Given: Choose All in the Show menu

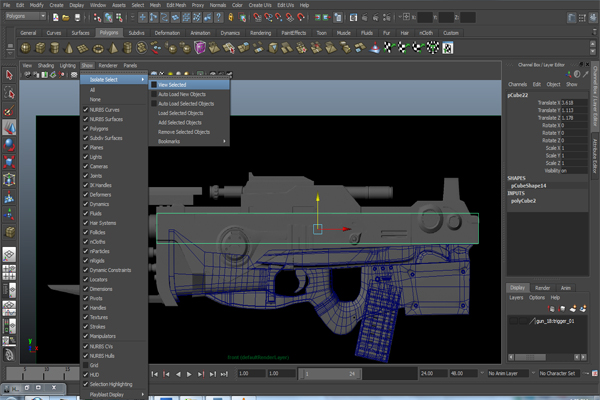Looking at the screenshot, I should [92, 90].
